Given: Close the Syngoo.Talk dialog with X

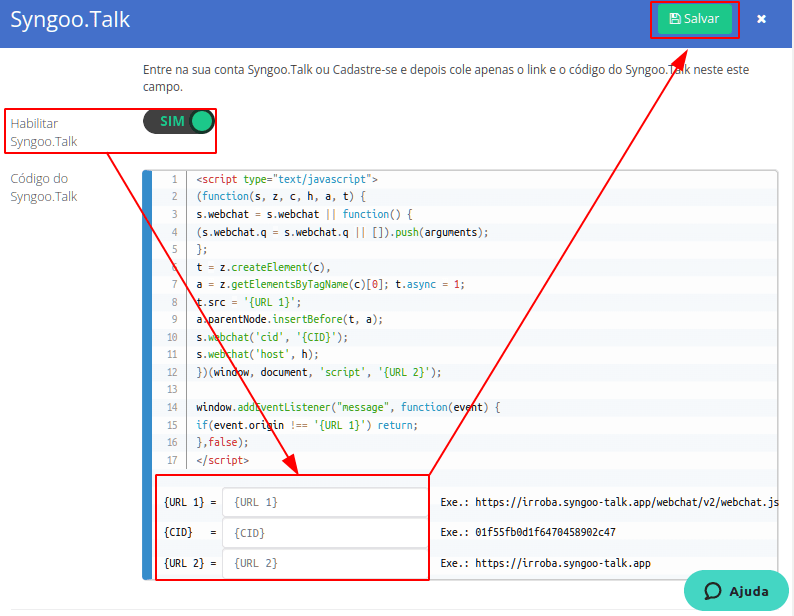Looking at the screenshot, I should pos(761,19).
